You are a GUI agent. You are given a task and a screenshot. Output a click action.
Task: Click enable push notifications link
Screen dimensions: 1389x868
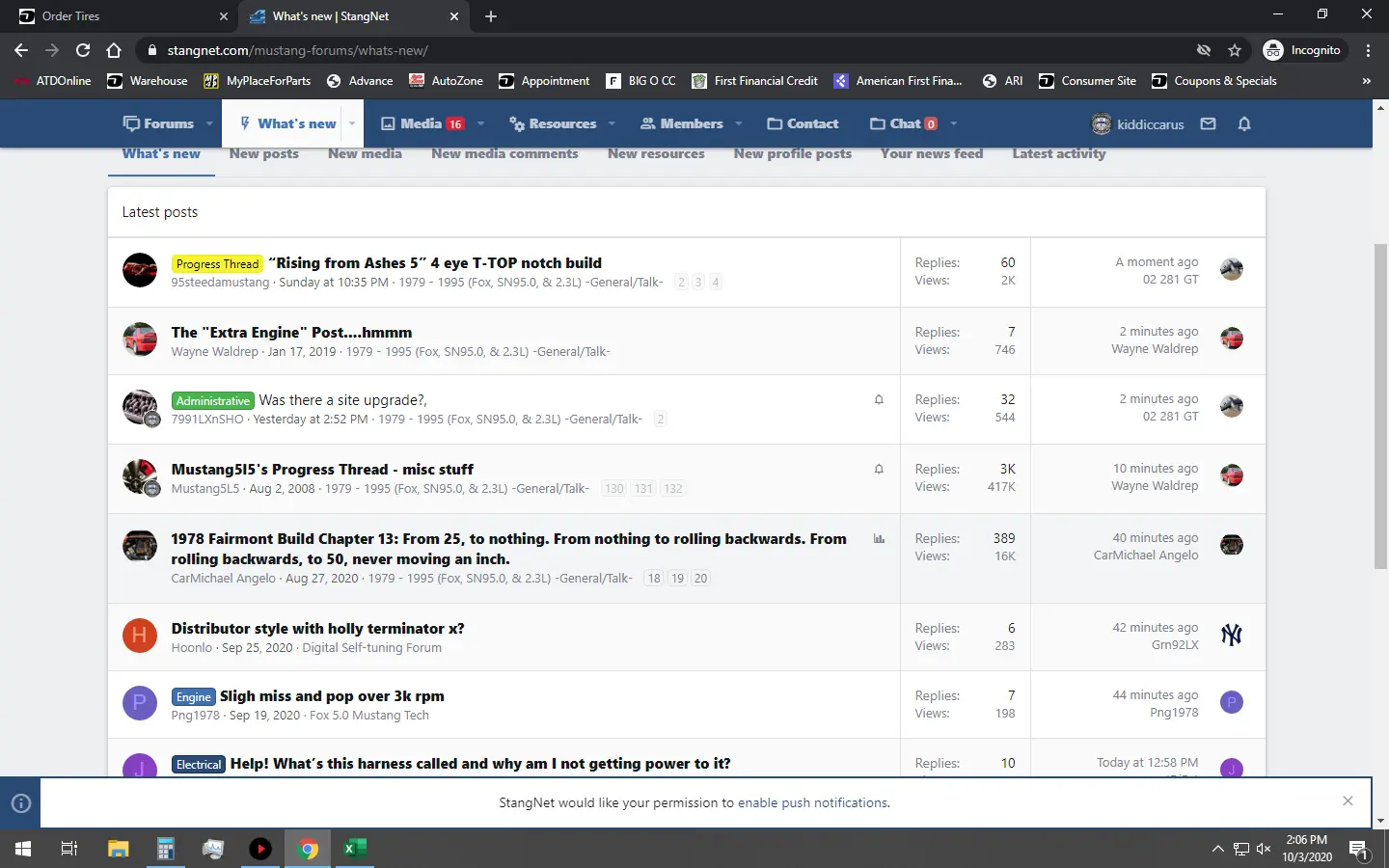coord(812,802)
